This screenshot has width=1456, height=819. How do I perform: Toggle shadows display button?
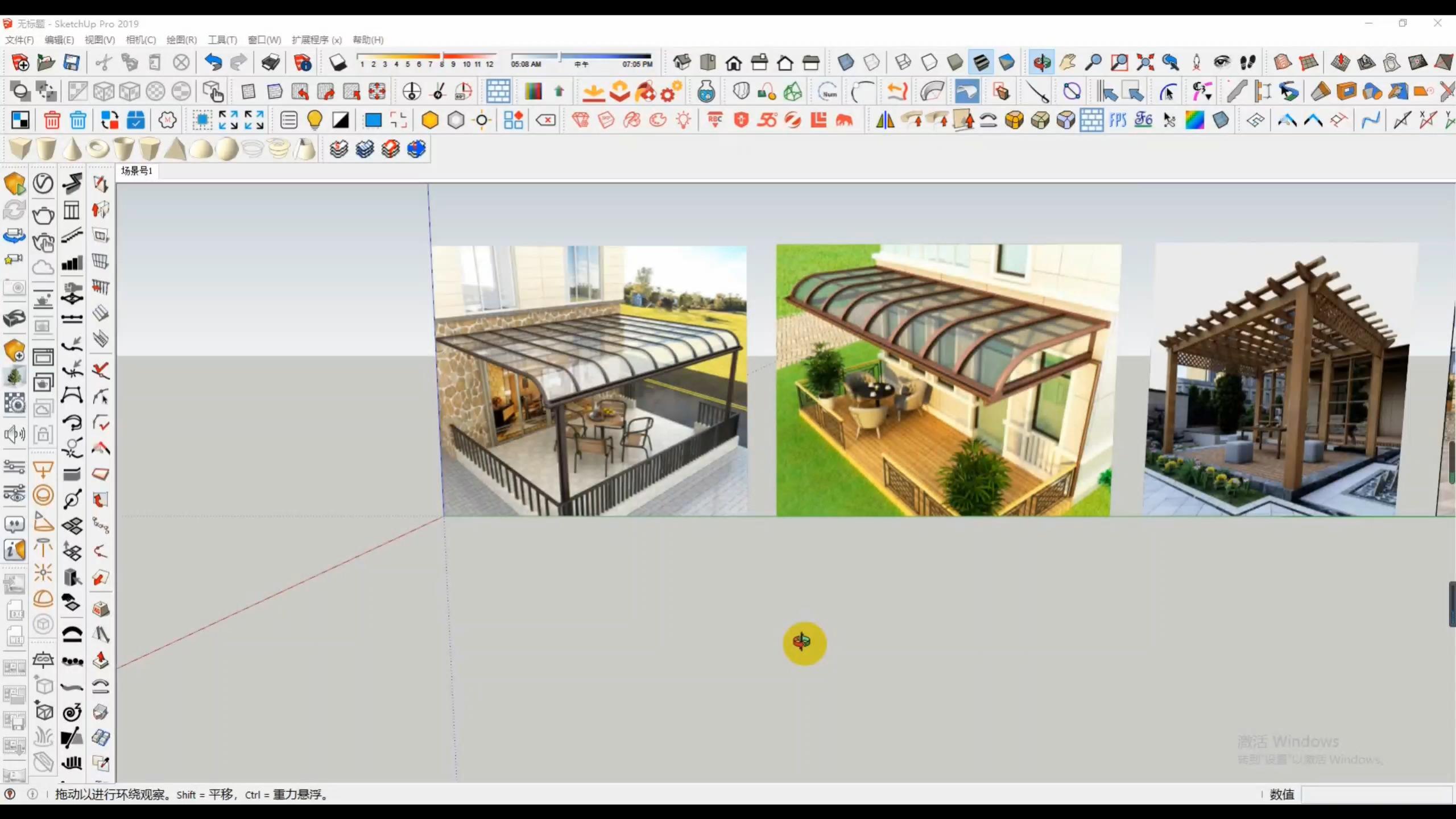338,63
